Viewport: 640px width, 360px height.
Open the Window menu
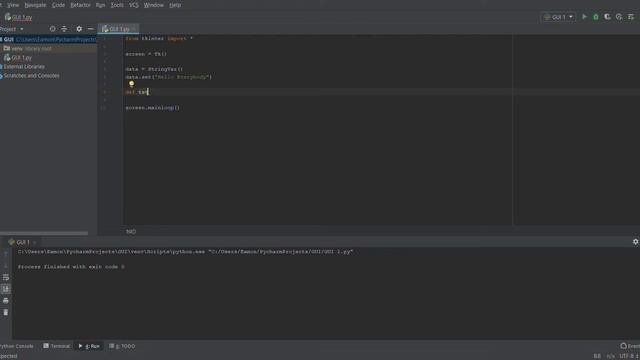point(153,5)
